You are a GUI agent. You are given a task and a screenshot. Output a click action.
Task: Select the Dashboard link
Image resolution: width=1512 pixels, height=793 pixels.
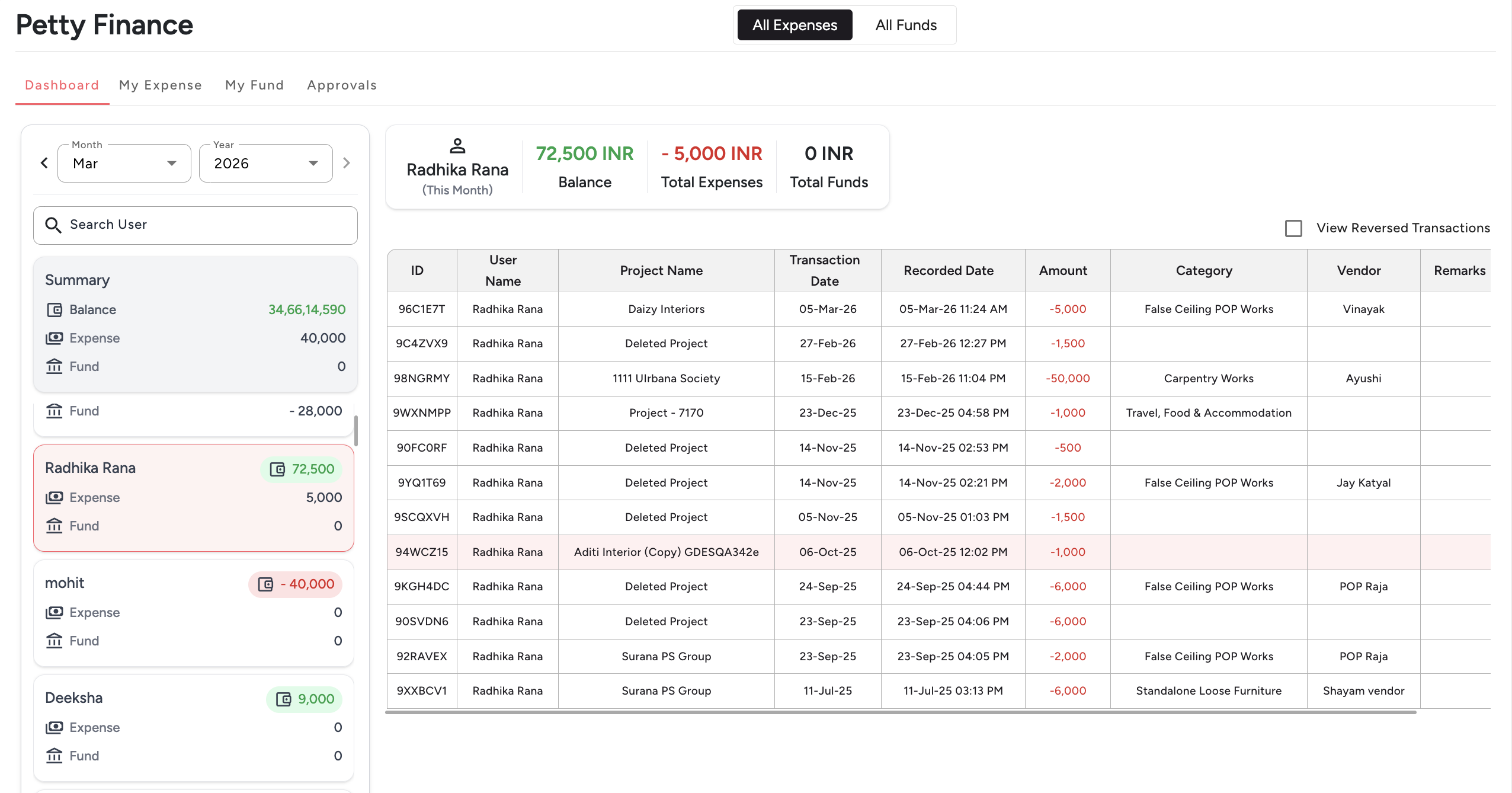coord(62,85)
